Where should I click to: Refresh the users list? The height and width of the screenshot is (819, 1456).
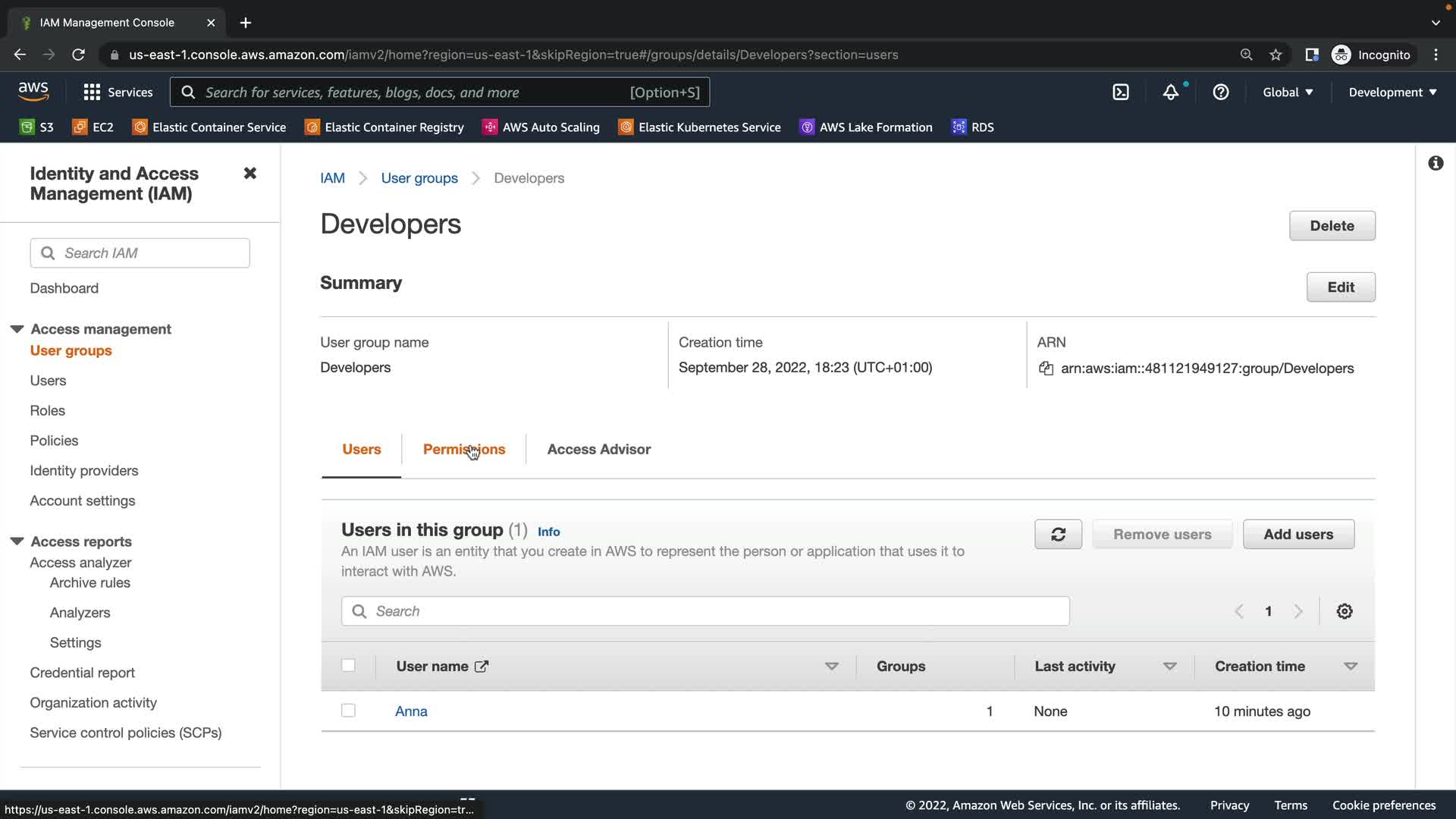[1058, 535]
